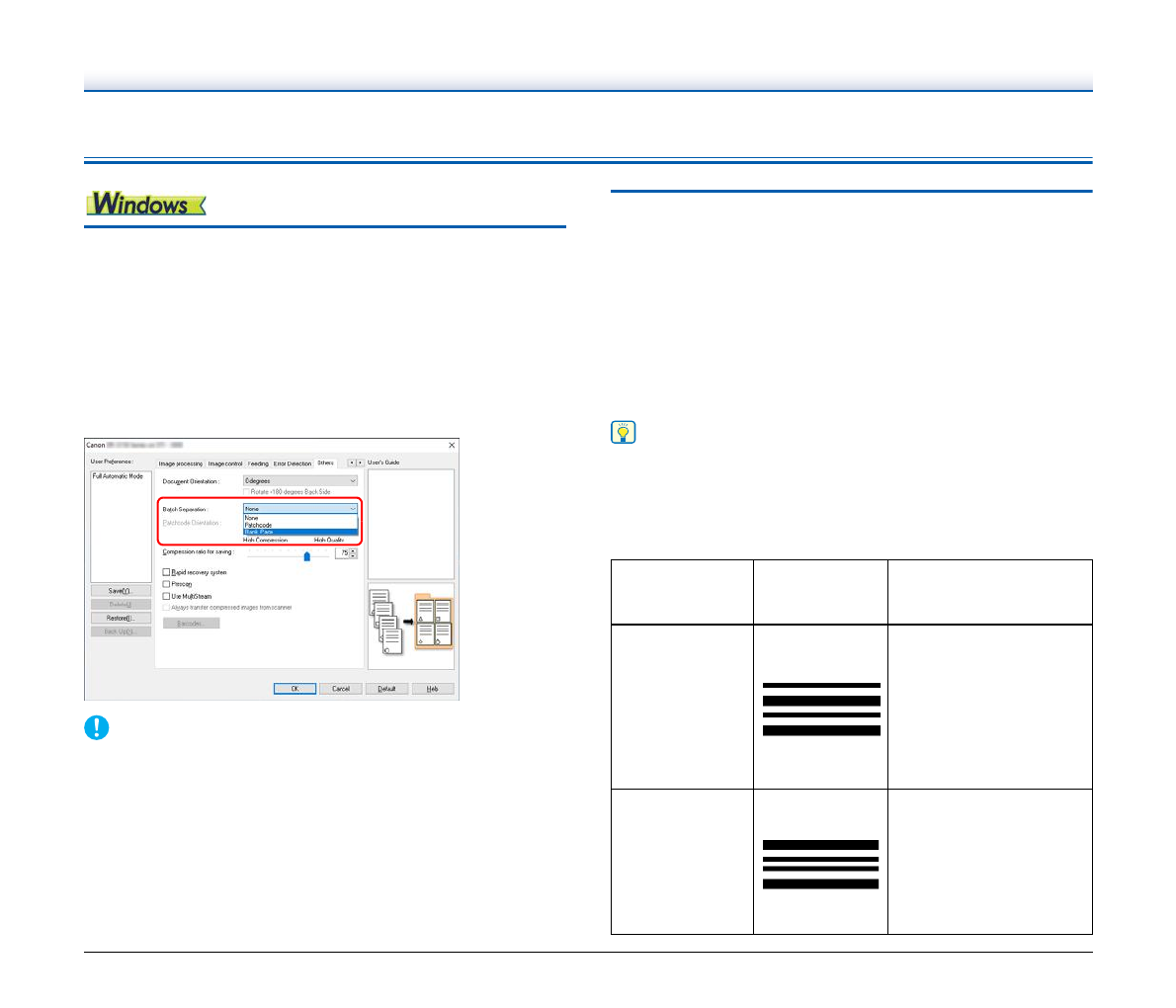Select Patchcode from the dropdown list
The image size is (1176, 1008).
[x=259, y=525]
